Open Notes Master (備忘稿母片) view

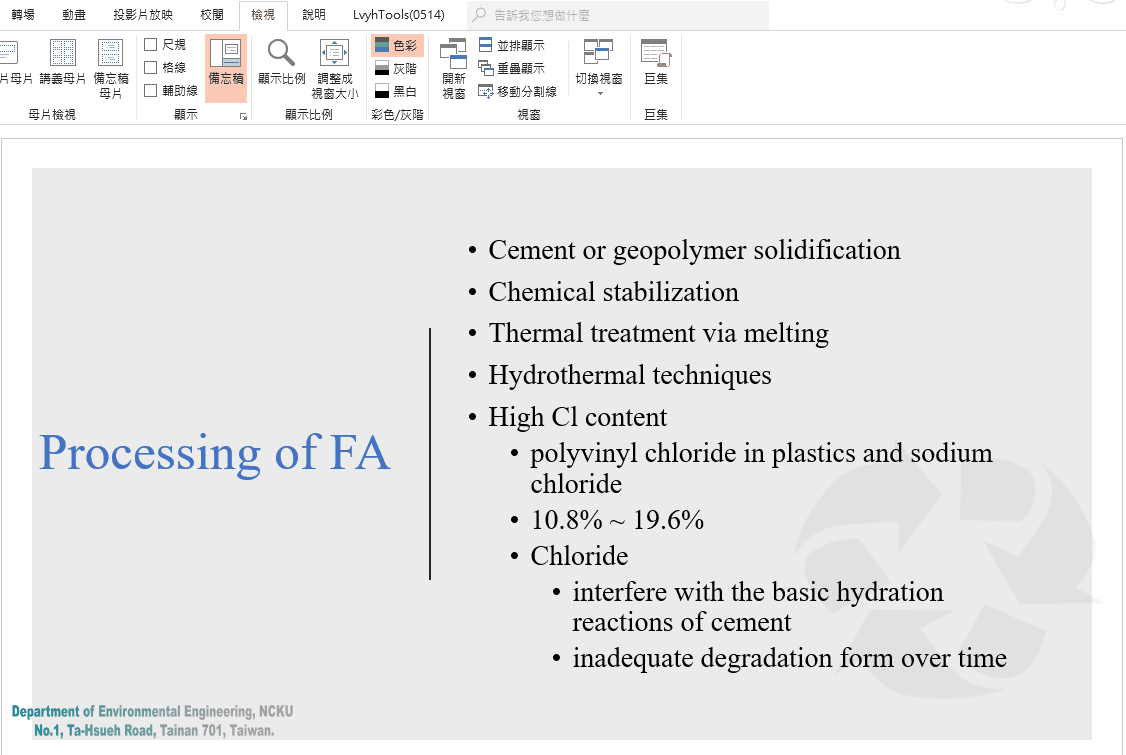click(x=111, y=69)
